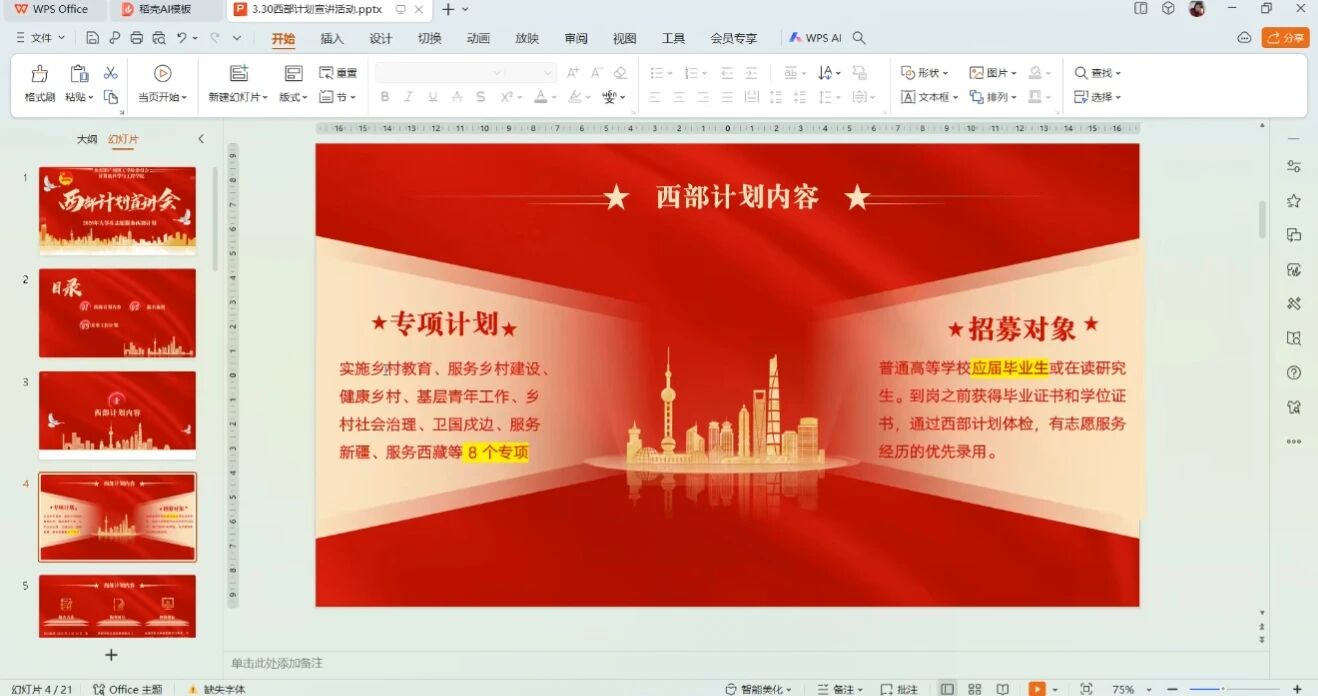The width and height of the screenshot is (1318, 696).
Task: Toggle reading view in status bar
Action: point(1003,689)
